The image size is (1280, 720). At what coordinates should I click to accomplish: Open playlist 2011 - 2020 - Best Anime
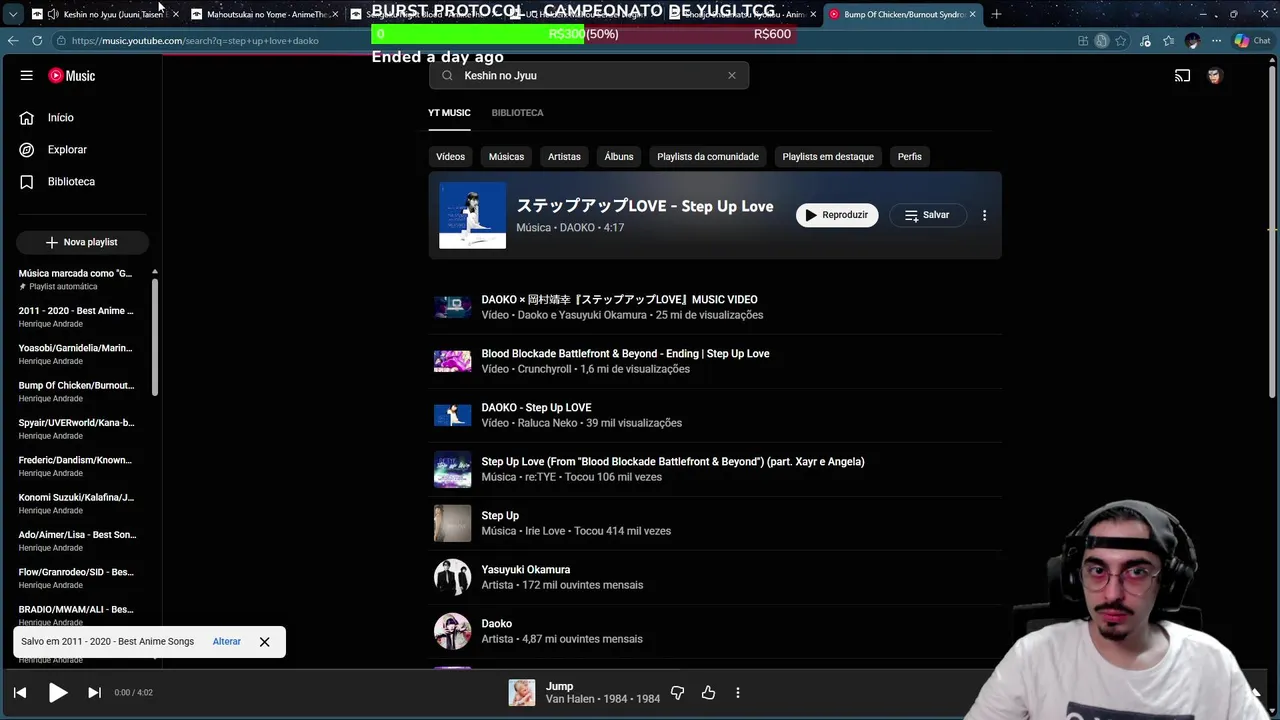(76, 317)
